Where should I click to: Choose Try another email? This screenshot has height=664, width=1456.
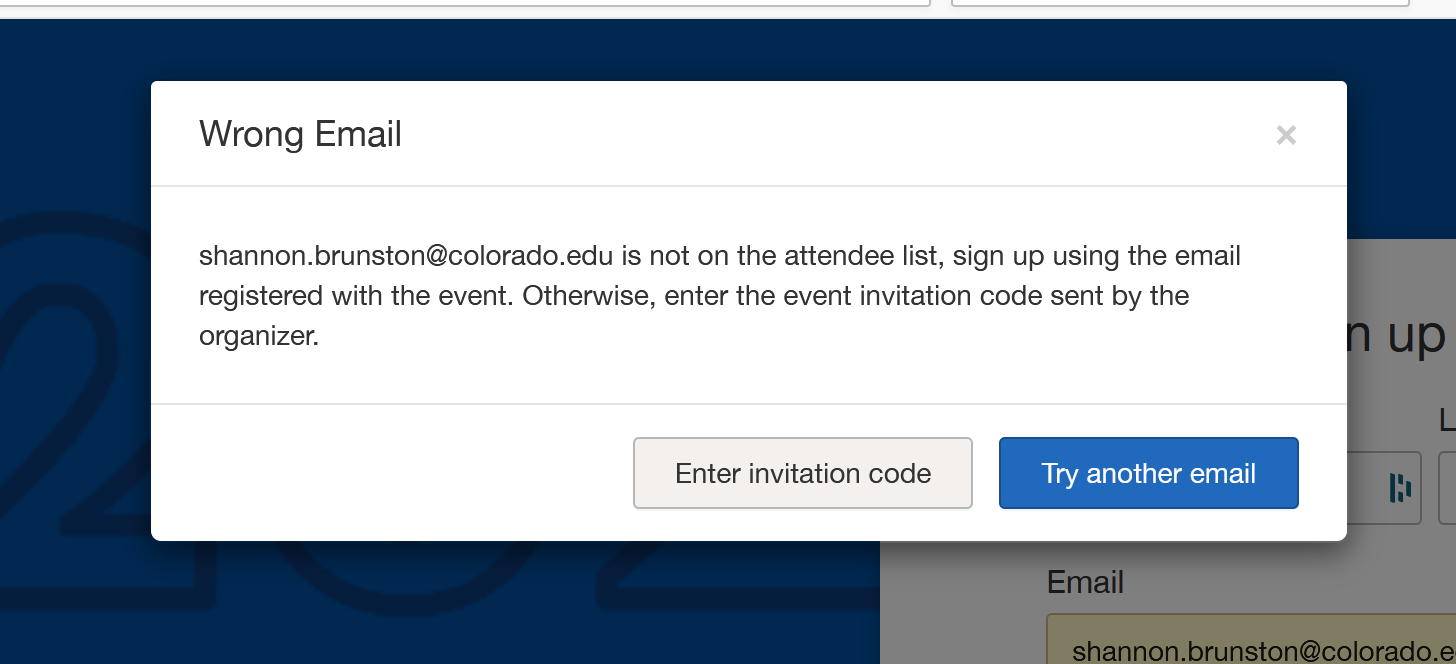[1148, 473]
